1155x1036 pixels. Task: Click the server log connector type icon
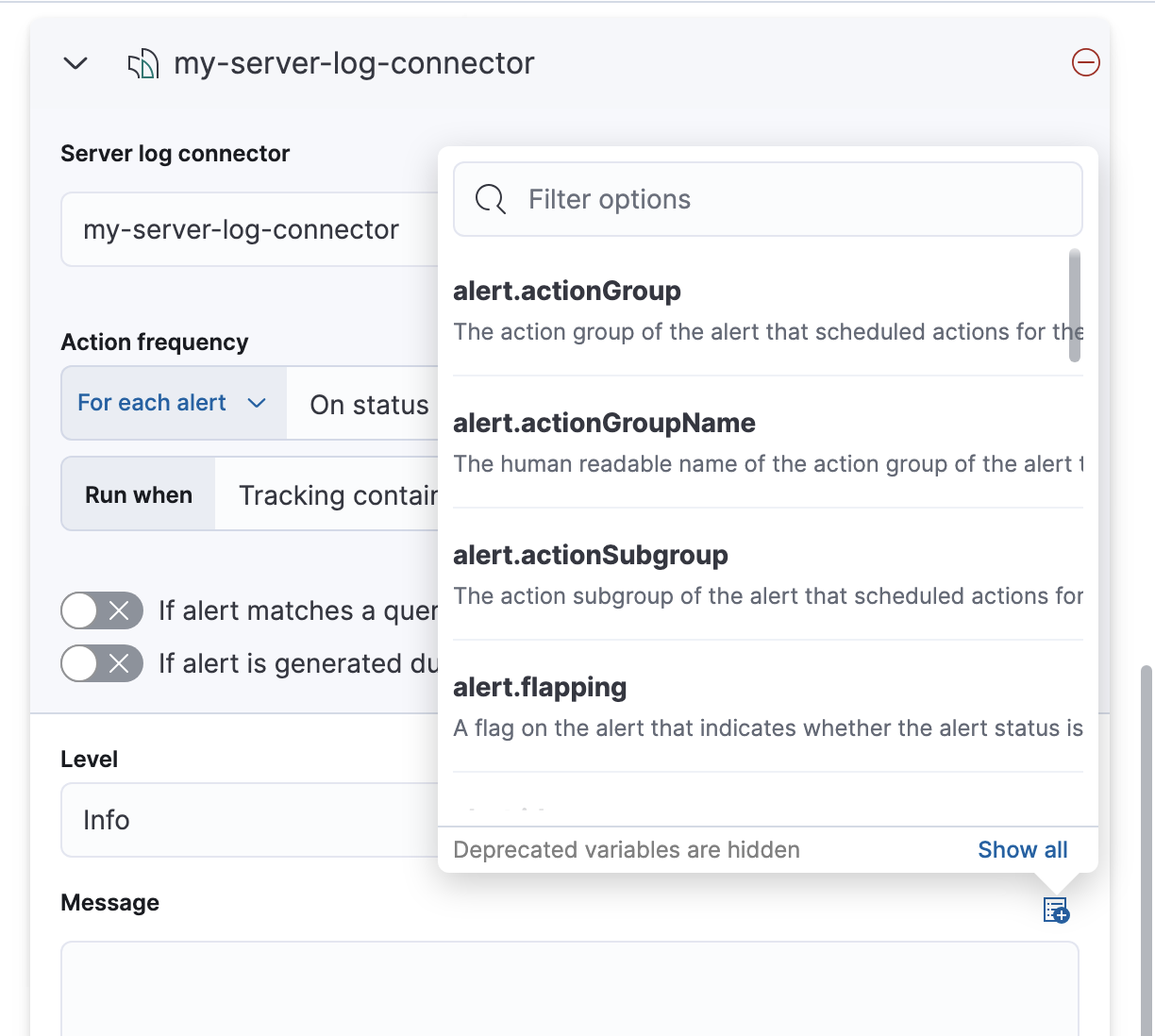coord(142,64)
